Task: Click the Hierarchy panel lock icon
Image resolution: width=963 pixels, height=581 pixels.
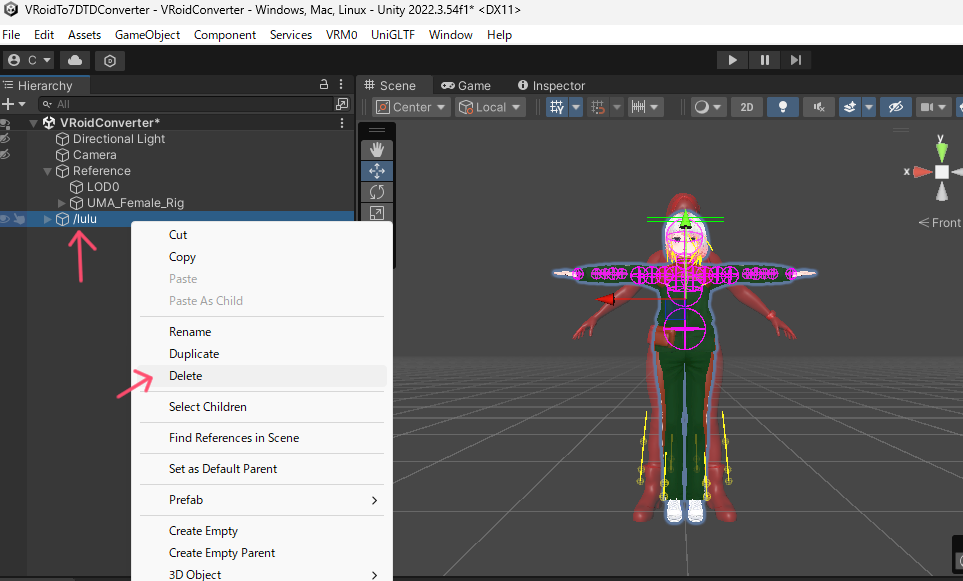Action: pyautogui.click(x=323, y=85)
